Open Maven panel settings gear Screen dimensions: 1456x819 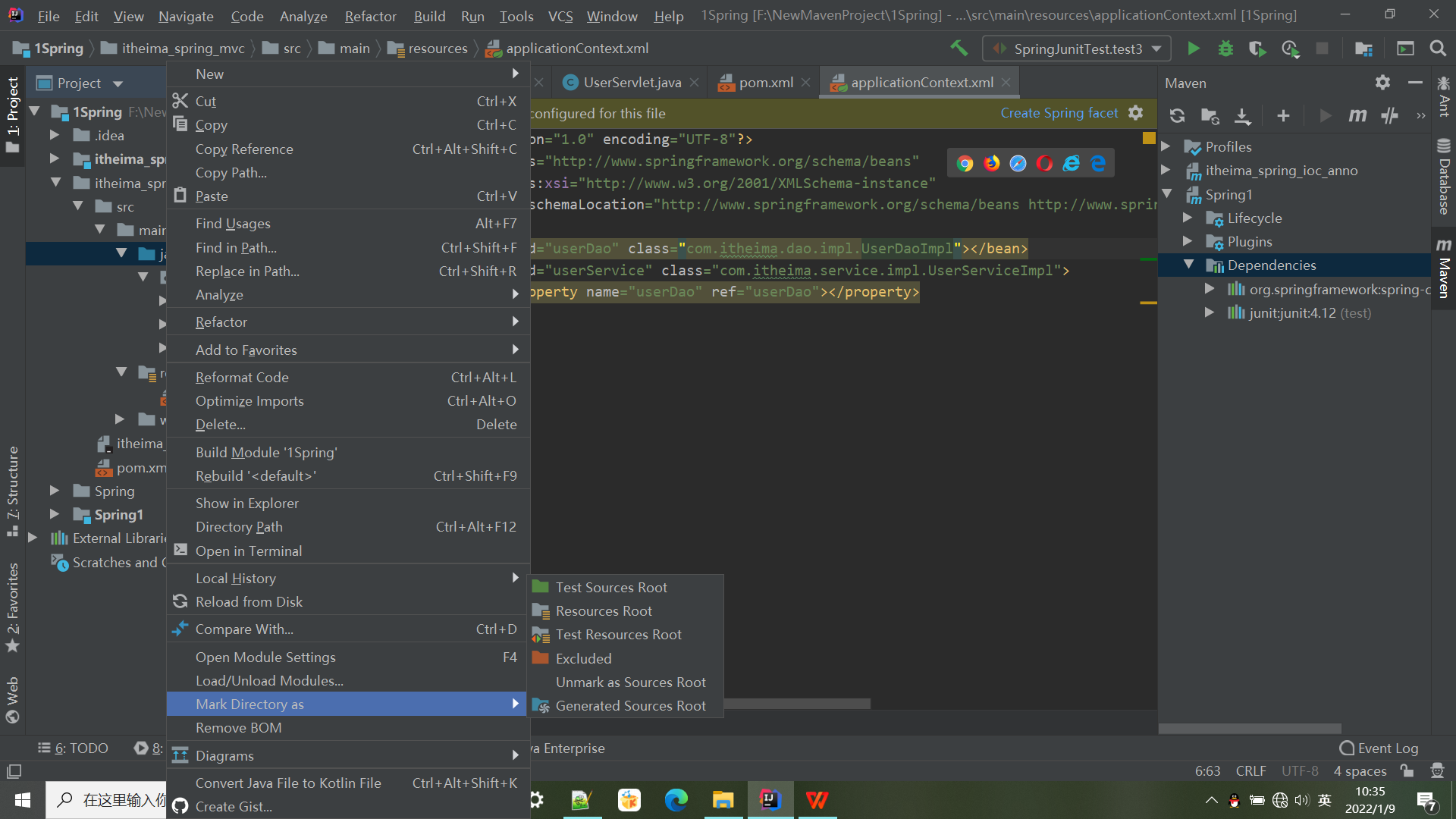(1382, 83)
